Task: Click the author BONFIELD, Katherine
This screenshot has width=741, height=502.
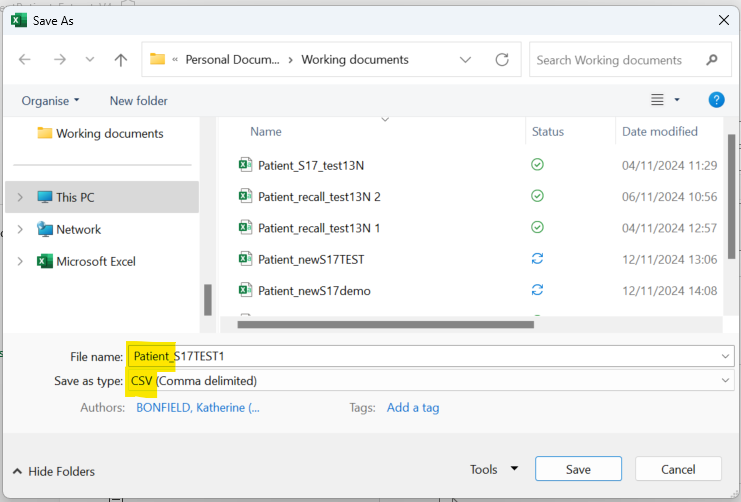Action: coord(198,407)
